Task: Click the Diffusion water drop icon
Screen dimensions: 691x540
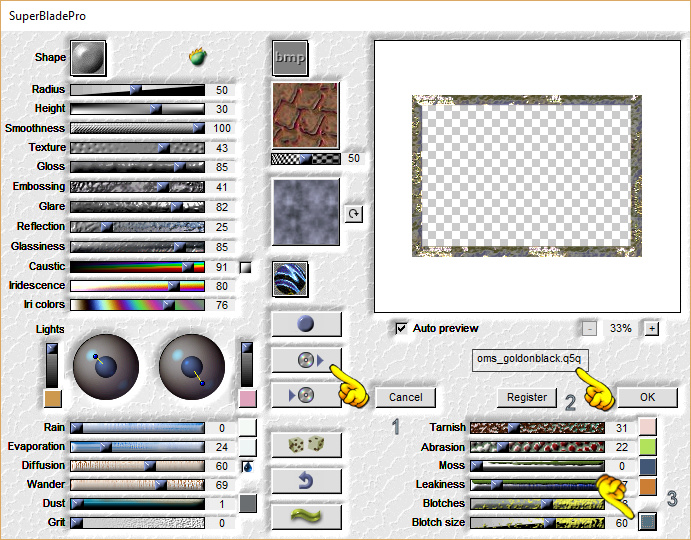Action: (248, 466)
